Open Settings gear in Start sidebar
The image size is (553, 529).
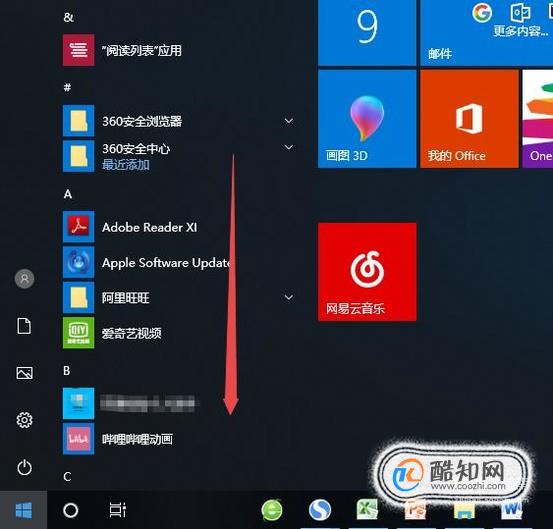coord(24,420)
